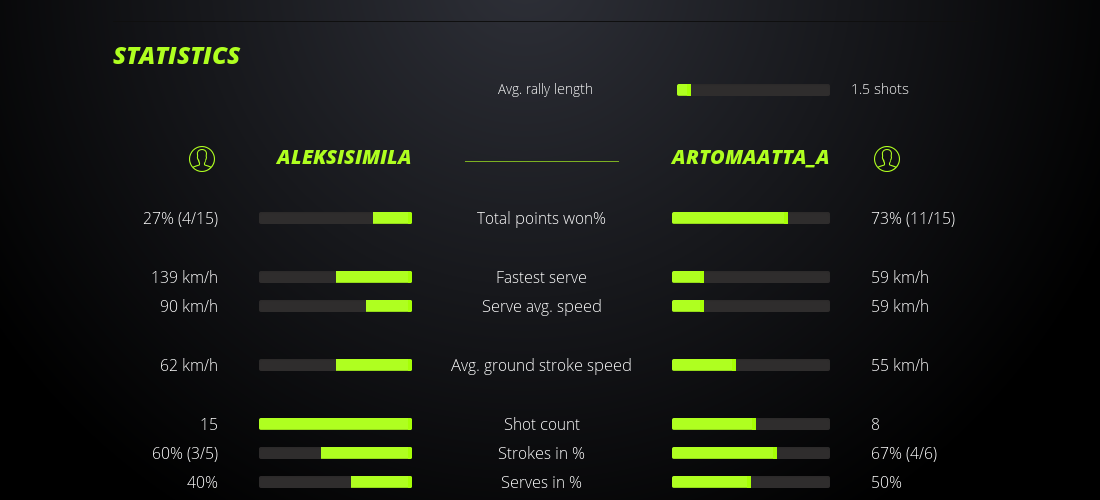Click ARTOMAATTA_A's Fastest serve bar
1100x500 pixels.
pyautogui.click(x=750, y=277)
